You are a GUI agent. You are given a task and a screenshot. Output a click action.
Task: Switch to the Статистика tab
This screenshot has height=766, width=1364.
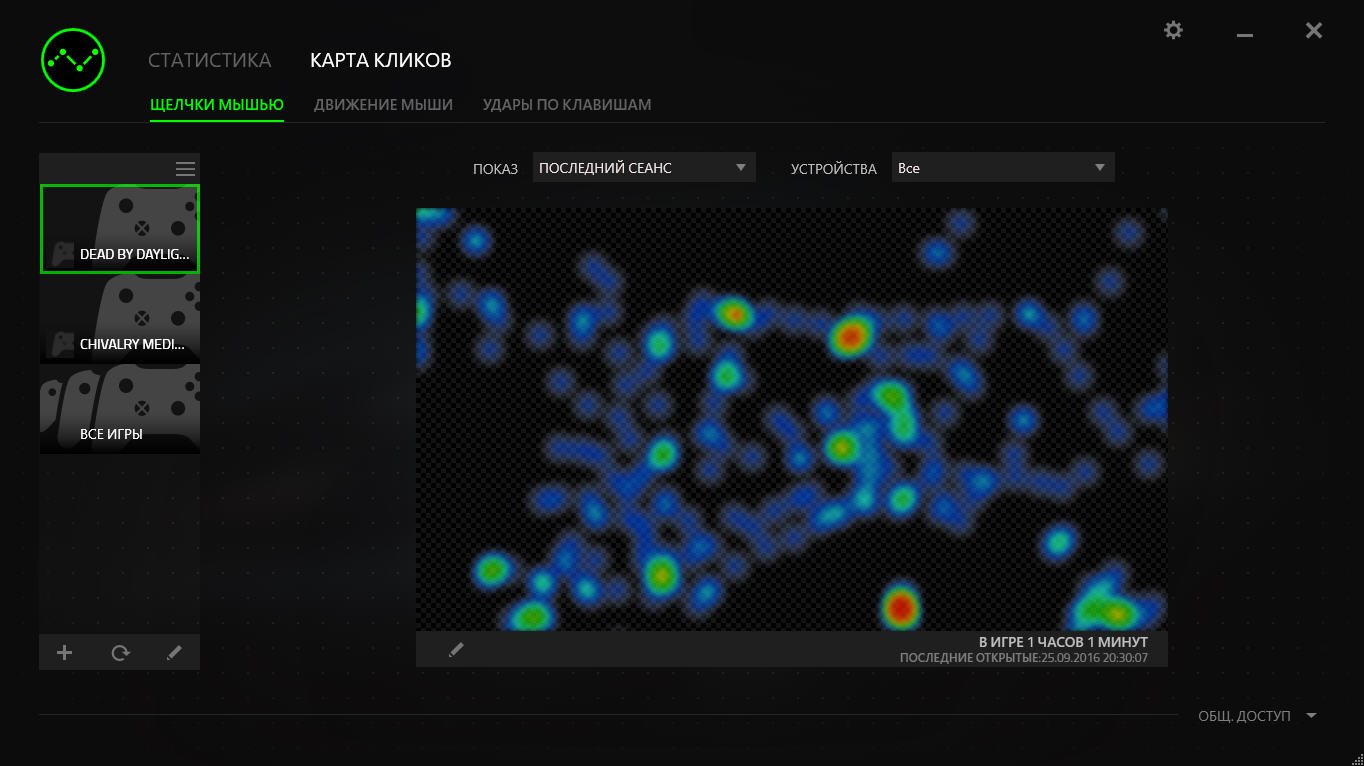tap(209, 60)
